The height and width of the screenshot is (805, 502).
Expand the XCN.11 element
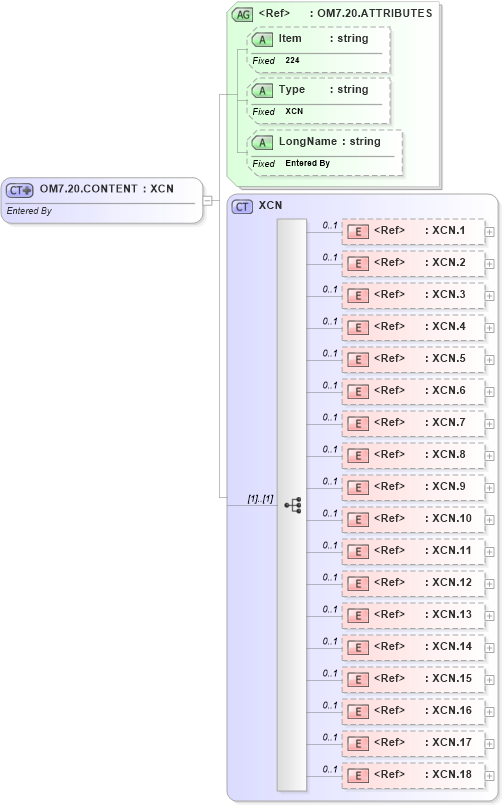pos(489,552)
